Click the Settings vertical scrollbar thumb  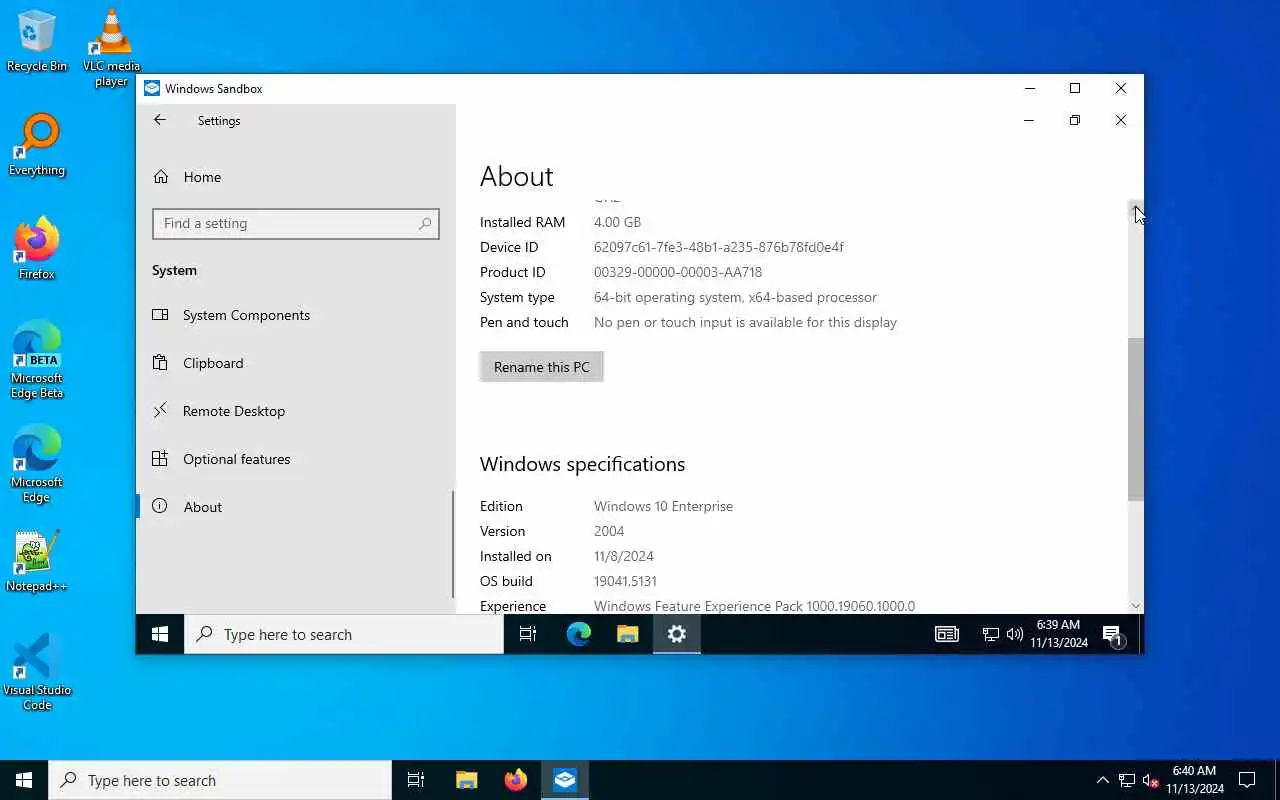click(1136, 420)
